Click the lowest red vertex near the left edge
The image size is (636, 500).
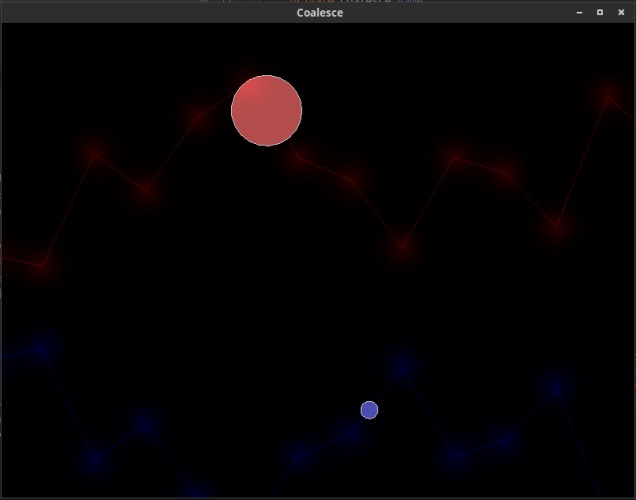point(43,266)
